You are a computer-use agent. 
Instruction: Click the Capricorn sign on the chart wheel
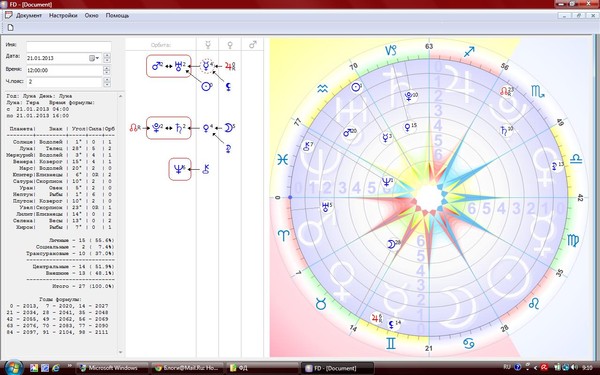click(x=391, y=51)
